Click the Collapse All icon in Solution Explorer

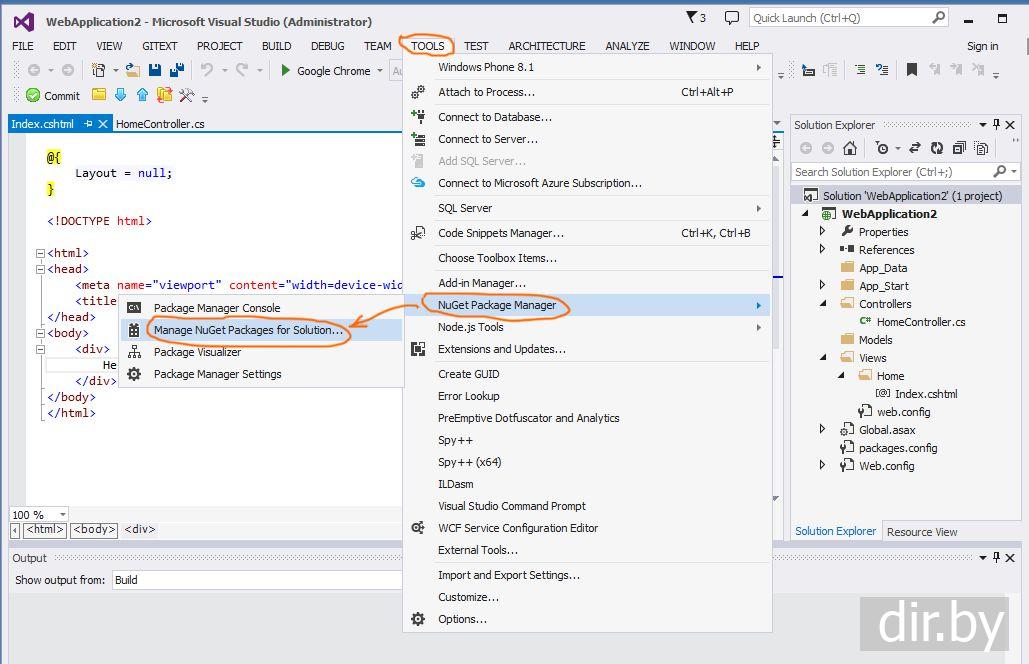point(960,148)
